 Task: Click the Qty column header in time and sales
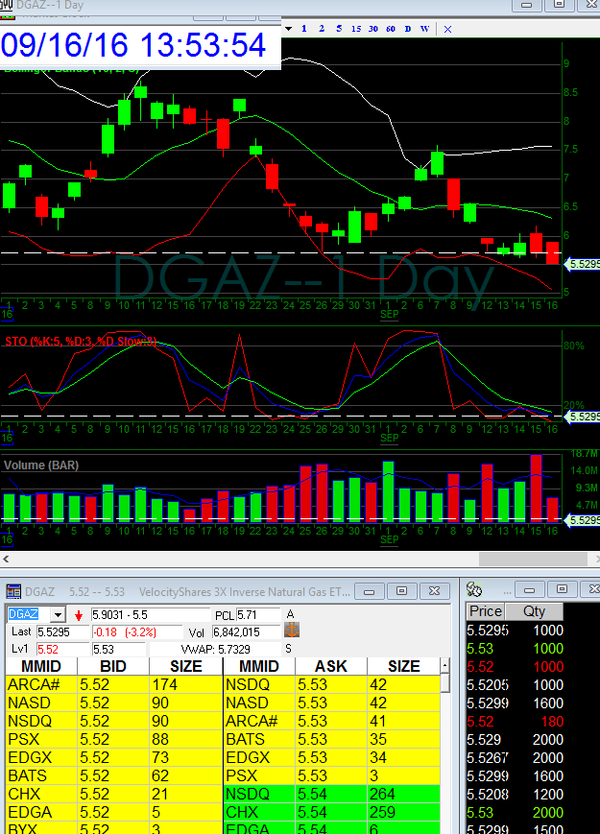(x=534, y=611)
